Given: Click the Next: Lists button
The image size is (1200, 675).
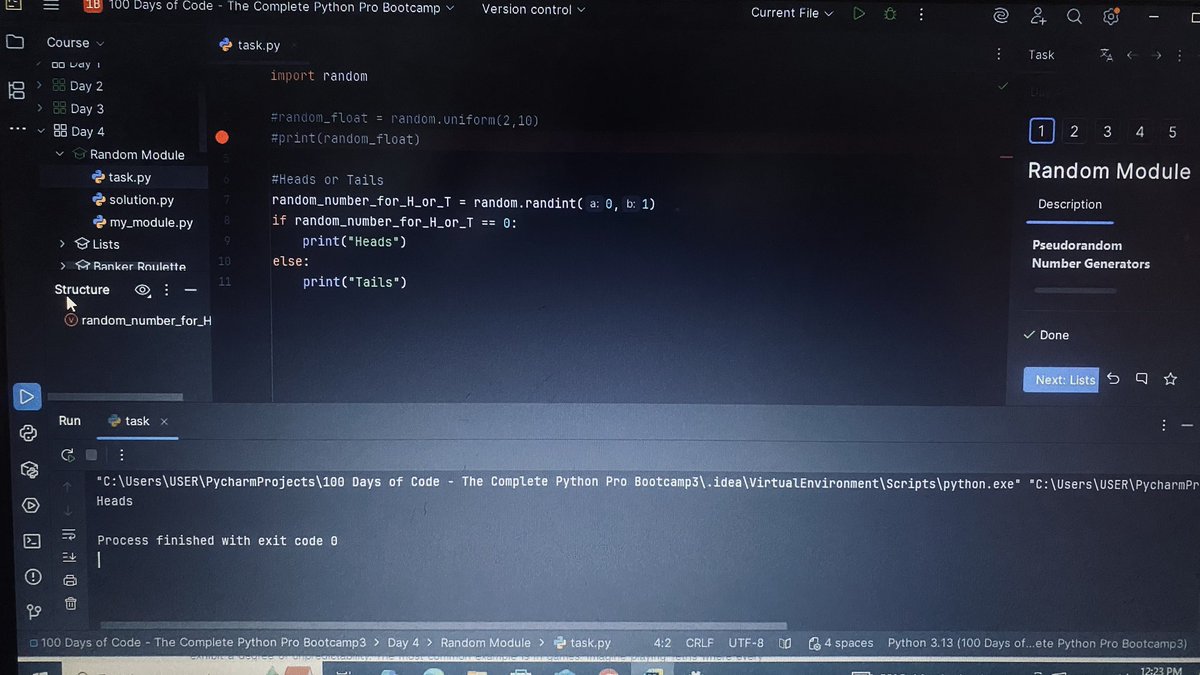Looking at the screenshot, I should 1060,379.
